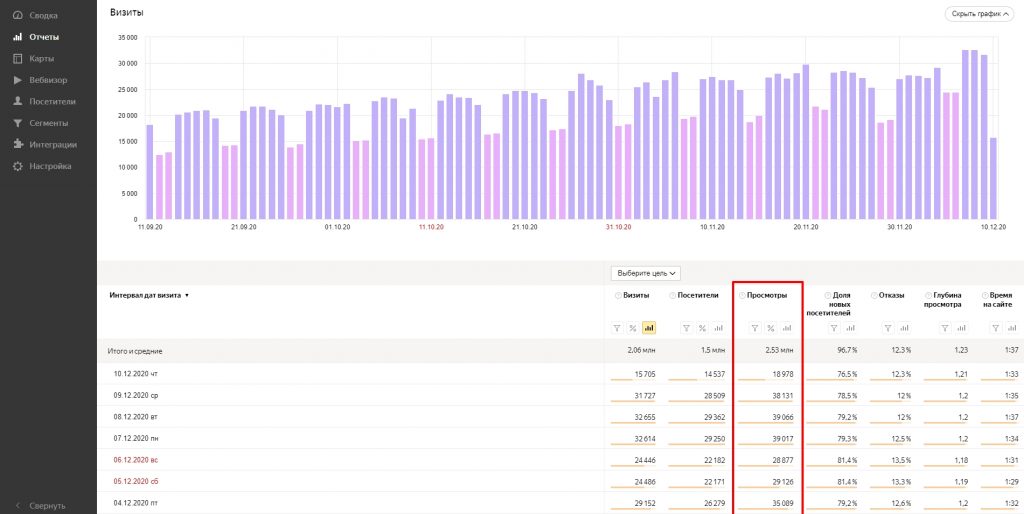This screenshot has height=514, width=1024.
Task: Click the chart icon under Просмотры column
Action: click(786, 328)
